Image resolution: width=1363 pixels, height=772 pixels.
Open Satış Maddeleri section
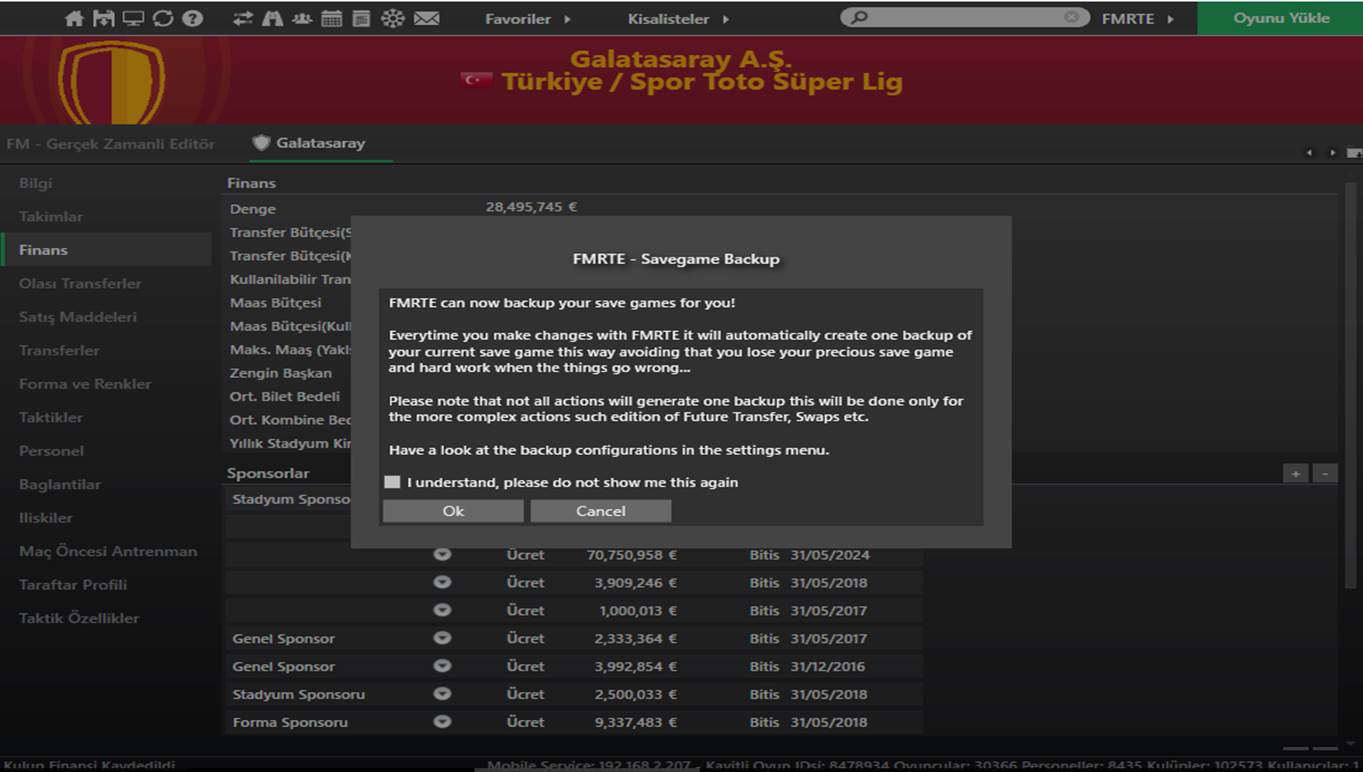[x=78, y=317]
